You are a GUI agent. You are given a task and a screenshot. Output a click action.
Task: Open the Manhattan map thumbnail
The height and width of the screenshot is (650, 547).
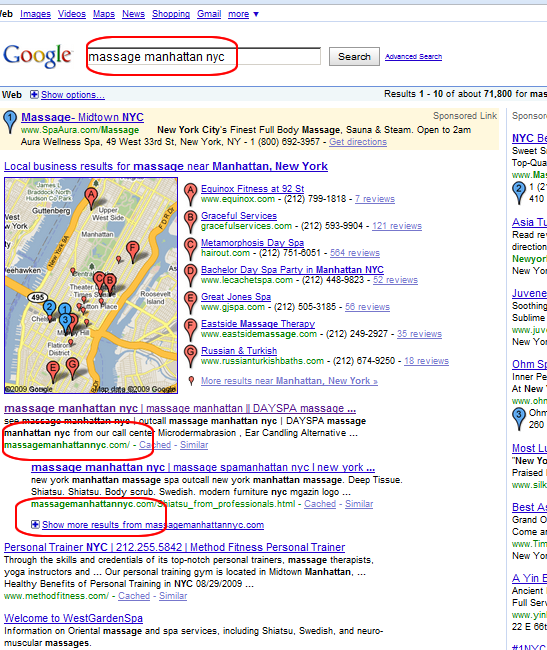[x=91, y=286]
